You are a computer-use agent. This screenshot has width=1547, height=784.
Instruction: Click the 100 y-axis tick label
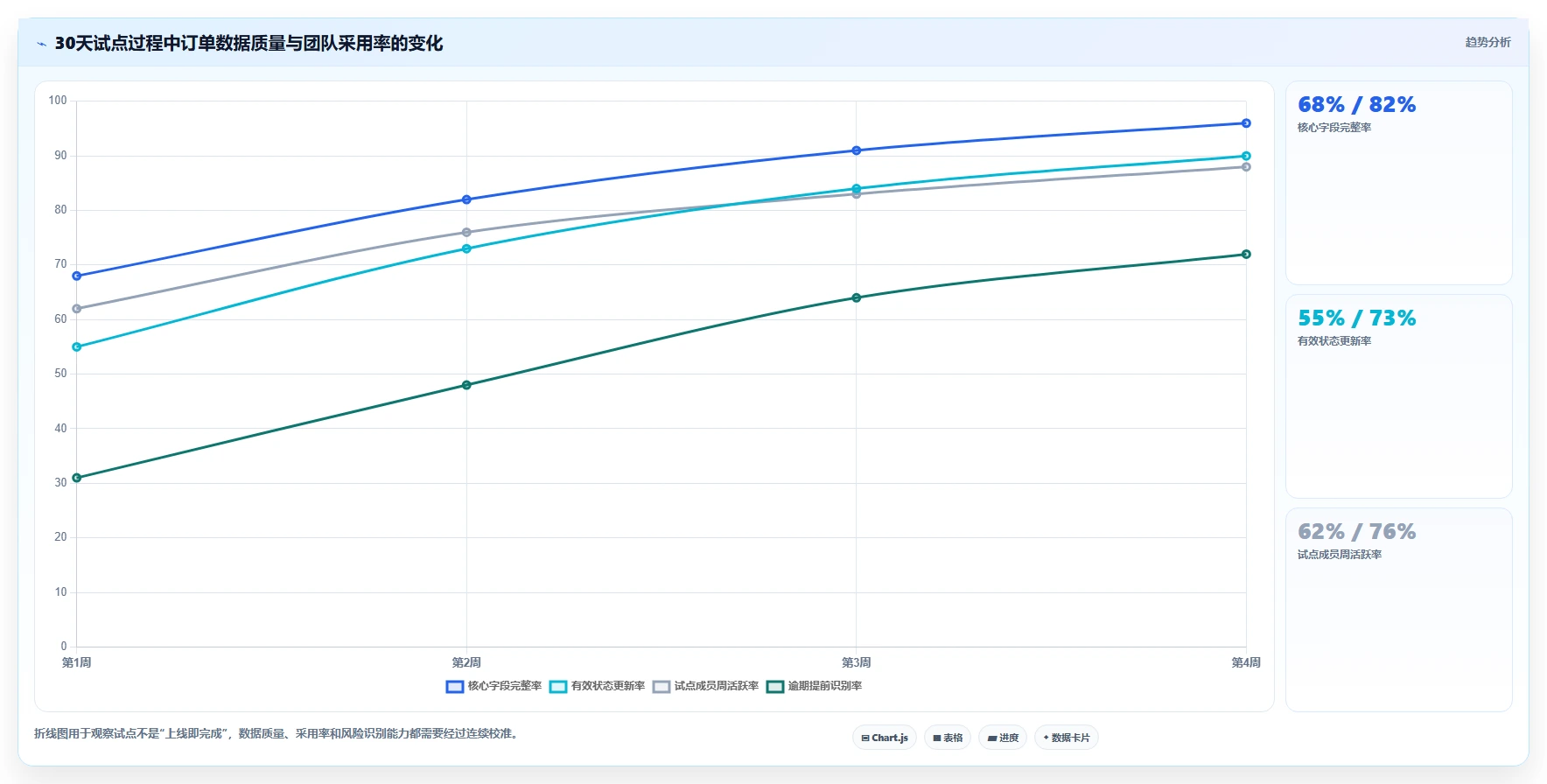click(x=58, y=101)
